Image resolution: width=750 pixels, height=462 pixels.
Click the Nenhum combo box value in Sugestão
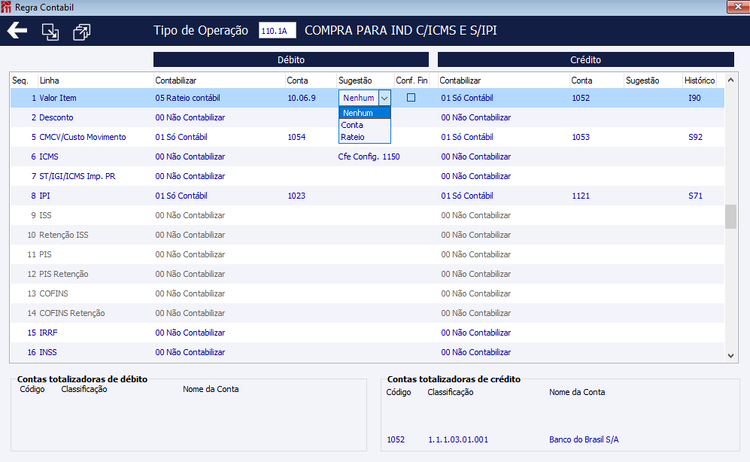(359, 98)
